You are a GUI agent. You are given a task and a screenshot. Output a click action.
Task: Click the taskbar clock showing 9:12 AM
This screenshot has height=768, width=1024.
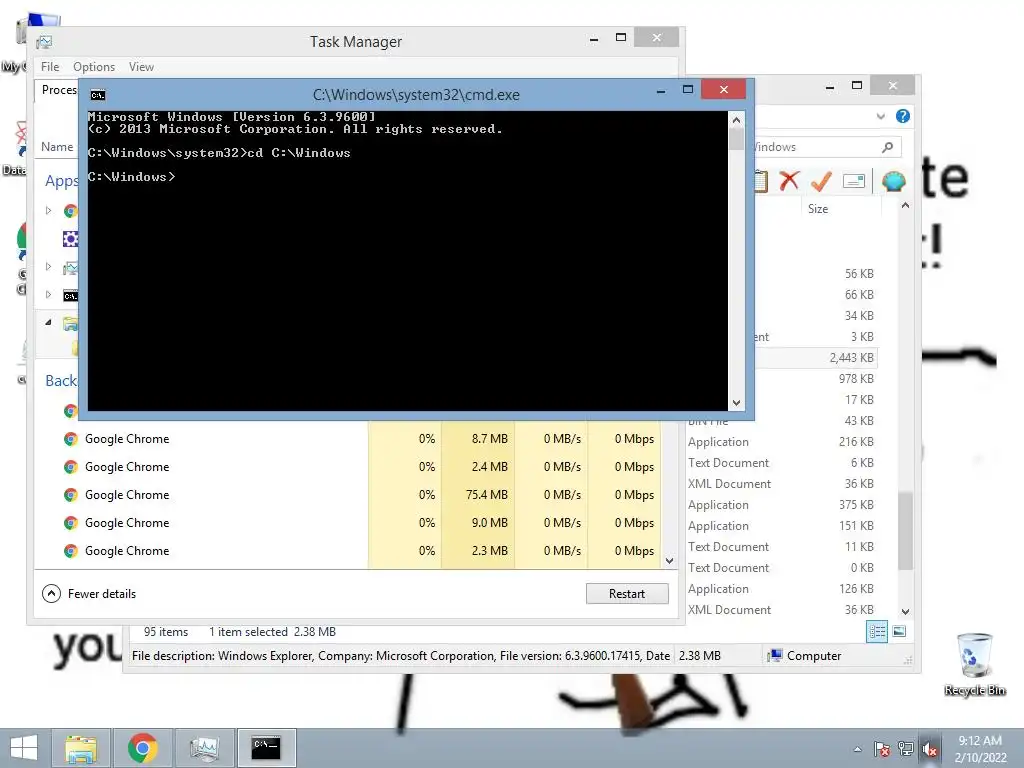(980, 749)
